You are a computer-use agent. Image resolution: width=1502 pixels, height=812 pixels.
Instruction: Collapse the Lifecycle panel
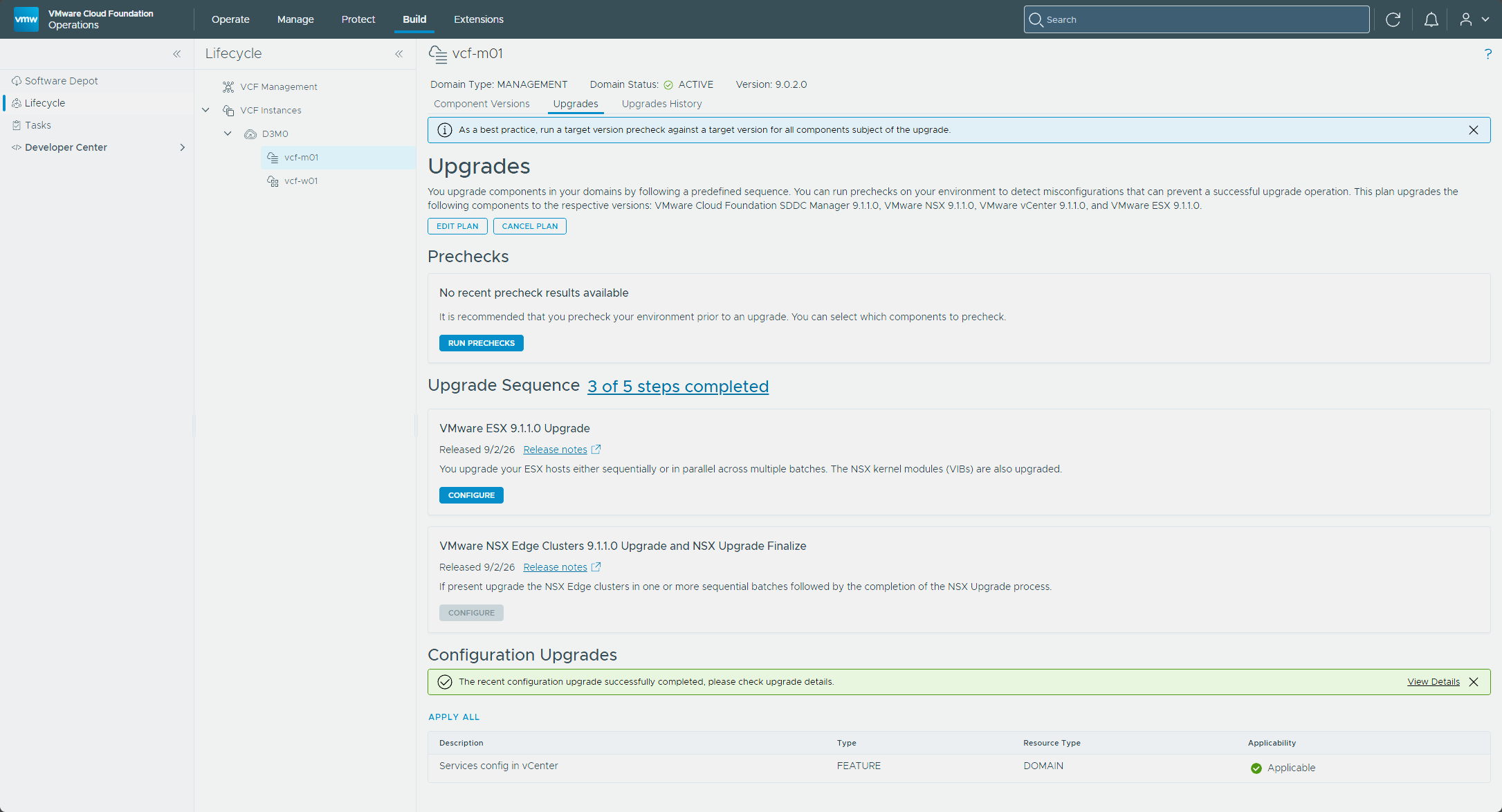399,54
